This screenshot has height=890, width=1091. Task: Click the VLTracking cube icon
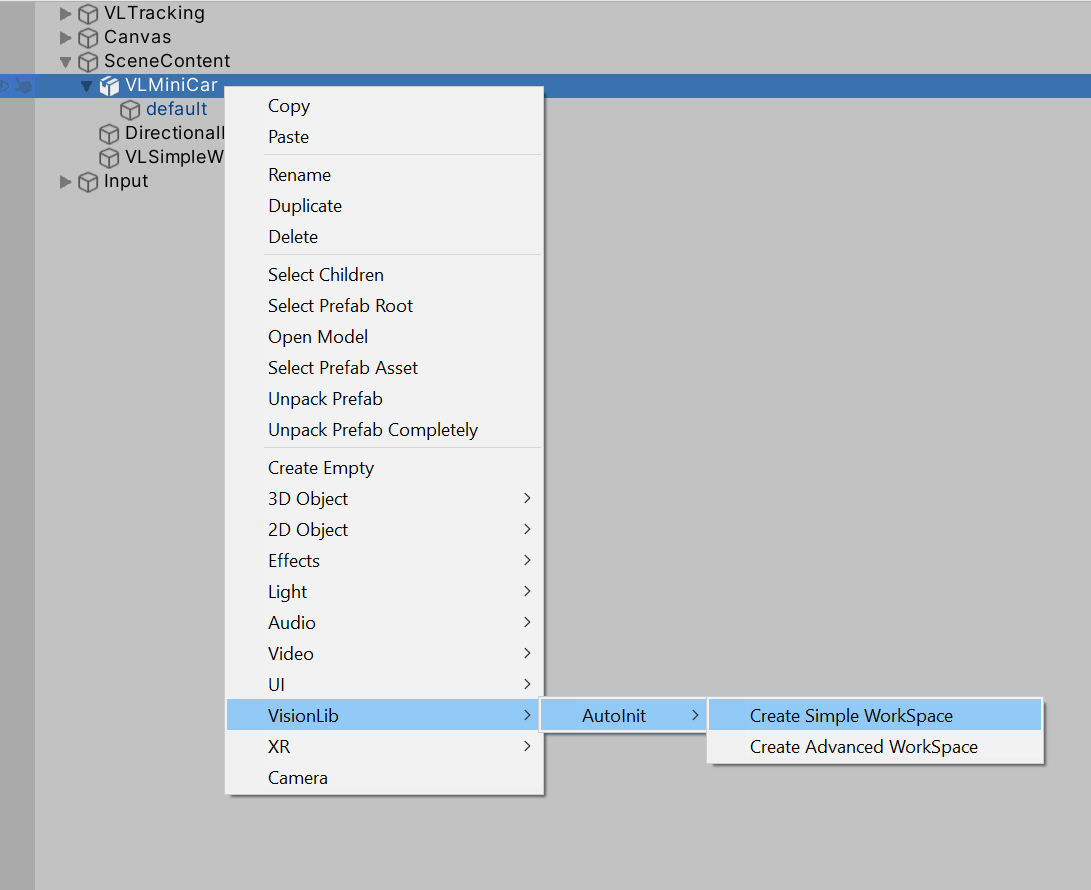click(89, 14)
